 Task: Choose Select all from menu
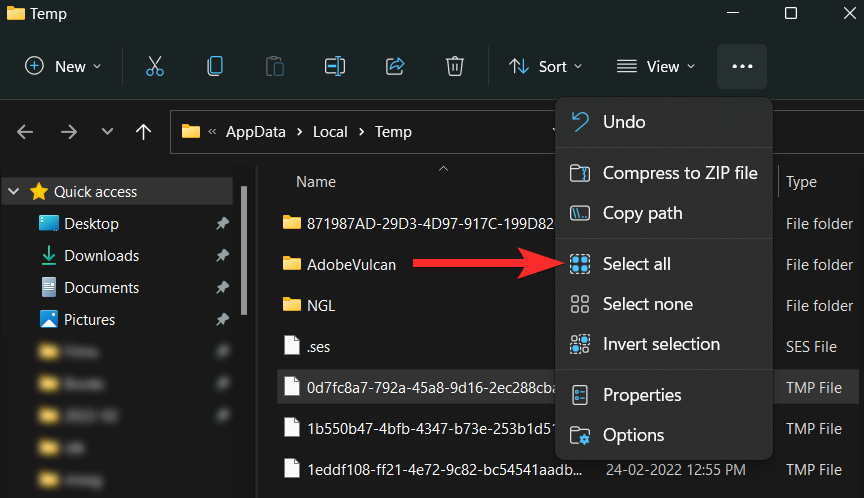pyautogui.click(x=636, y=264)
